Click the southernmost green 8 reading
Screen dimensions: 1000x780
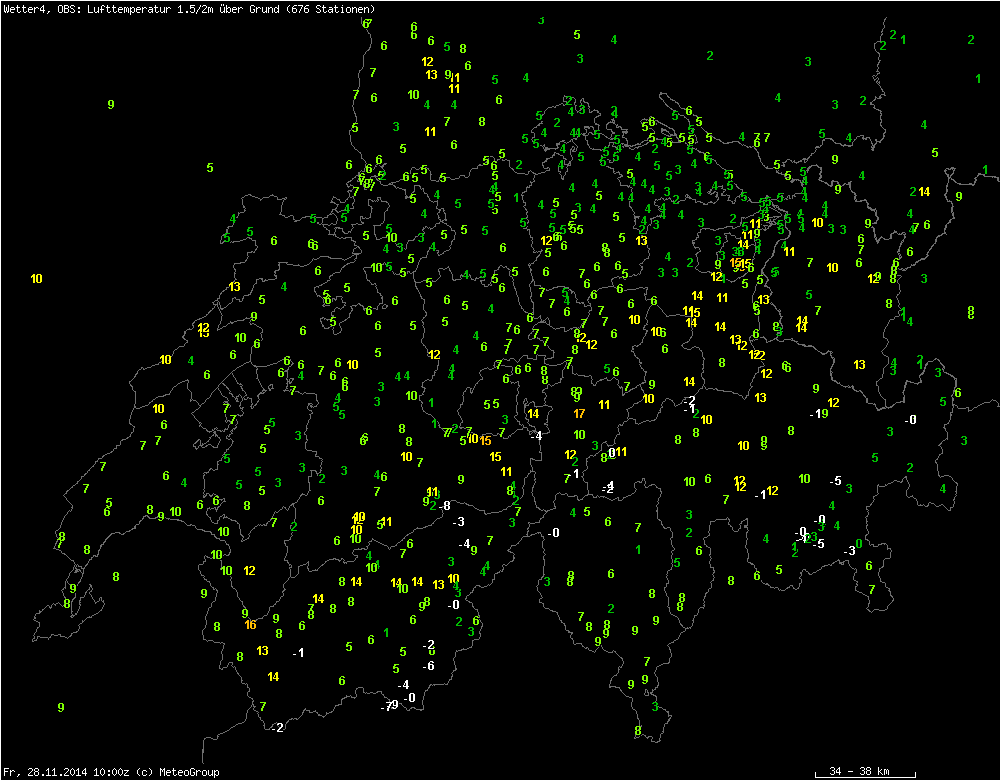click(637, 731)
